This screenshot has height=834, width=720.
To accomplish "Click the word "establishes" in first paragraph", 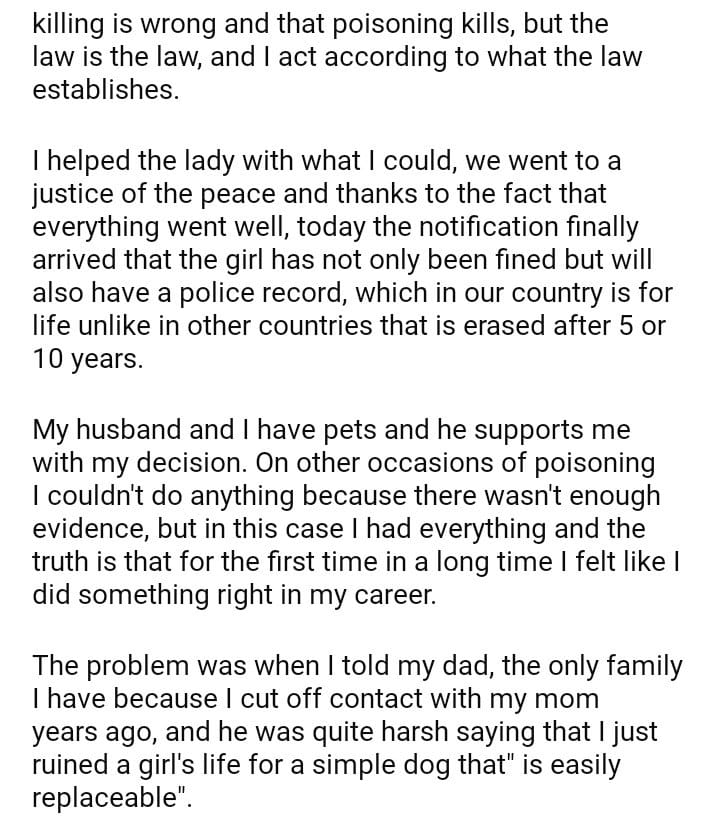I will pyautogui.click(x=104, y=91).
